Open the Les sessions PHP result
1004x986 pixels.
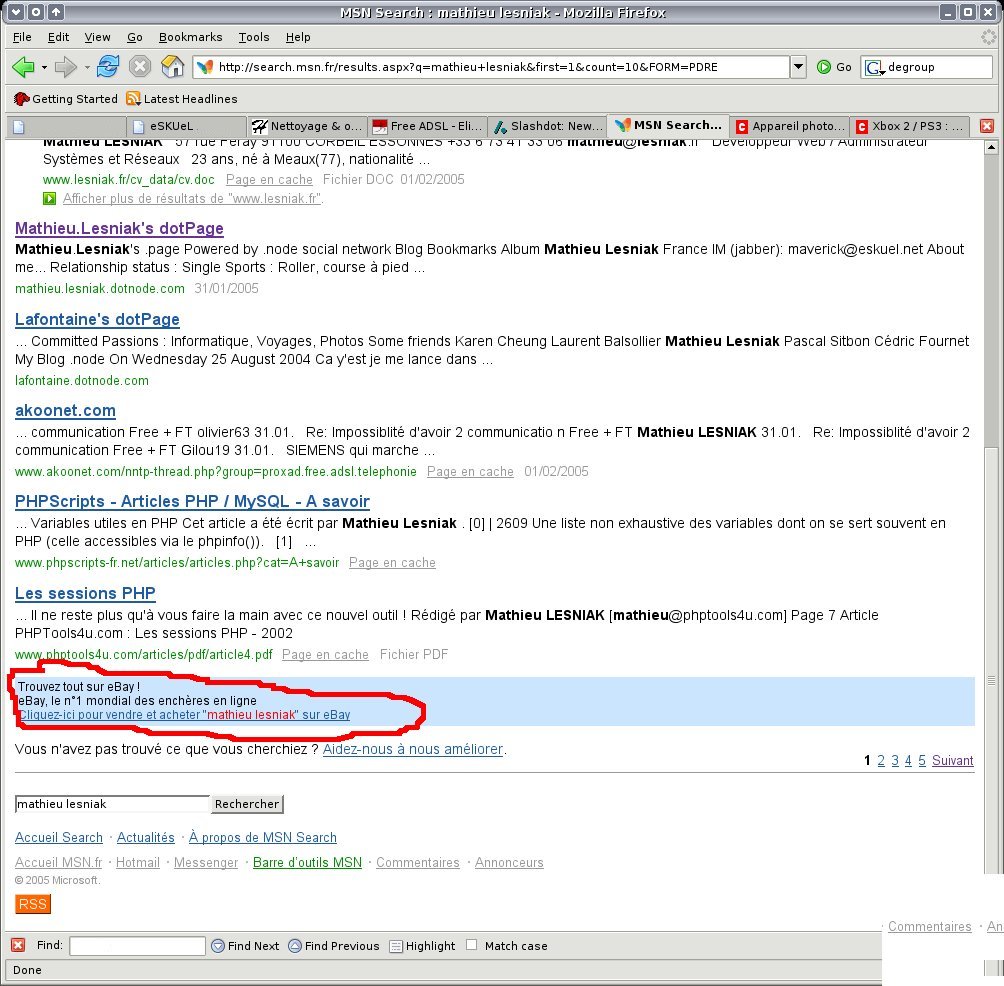click(85, 594)
